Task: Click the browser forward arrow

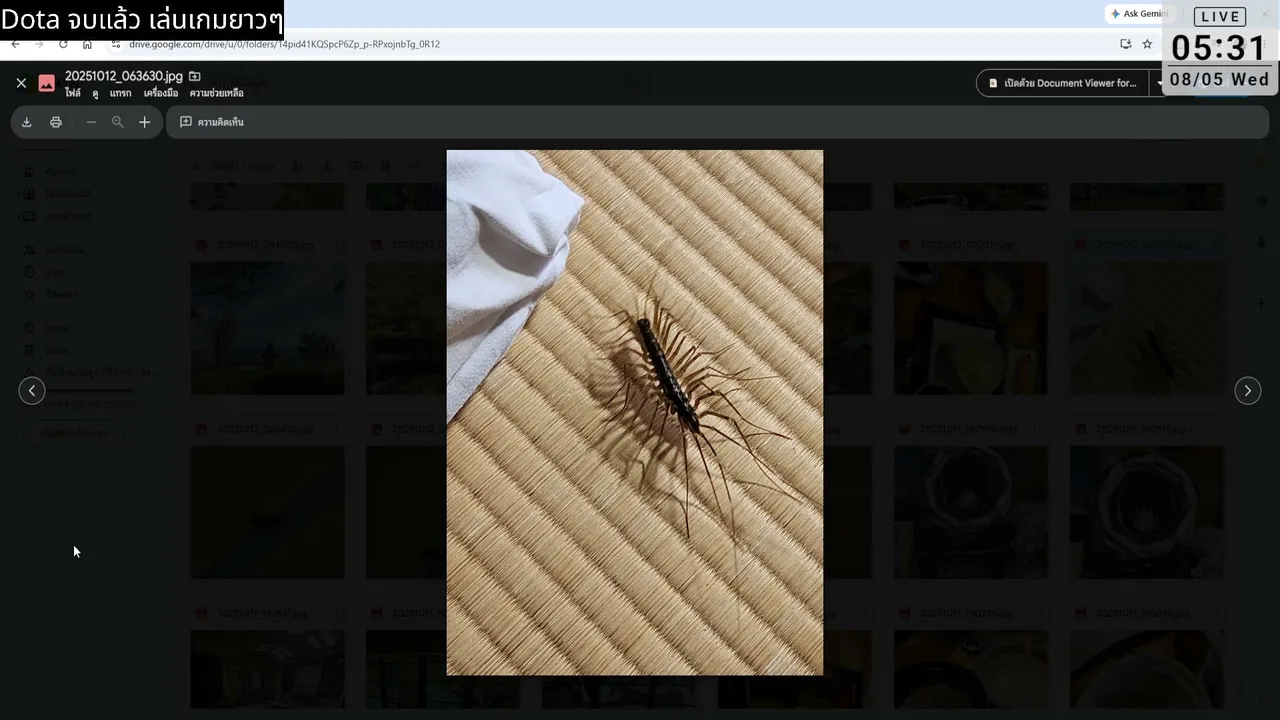Action: (39, 44)
